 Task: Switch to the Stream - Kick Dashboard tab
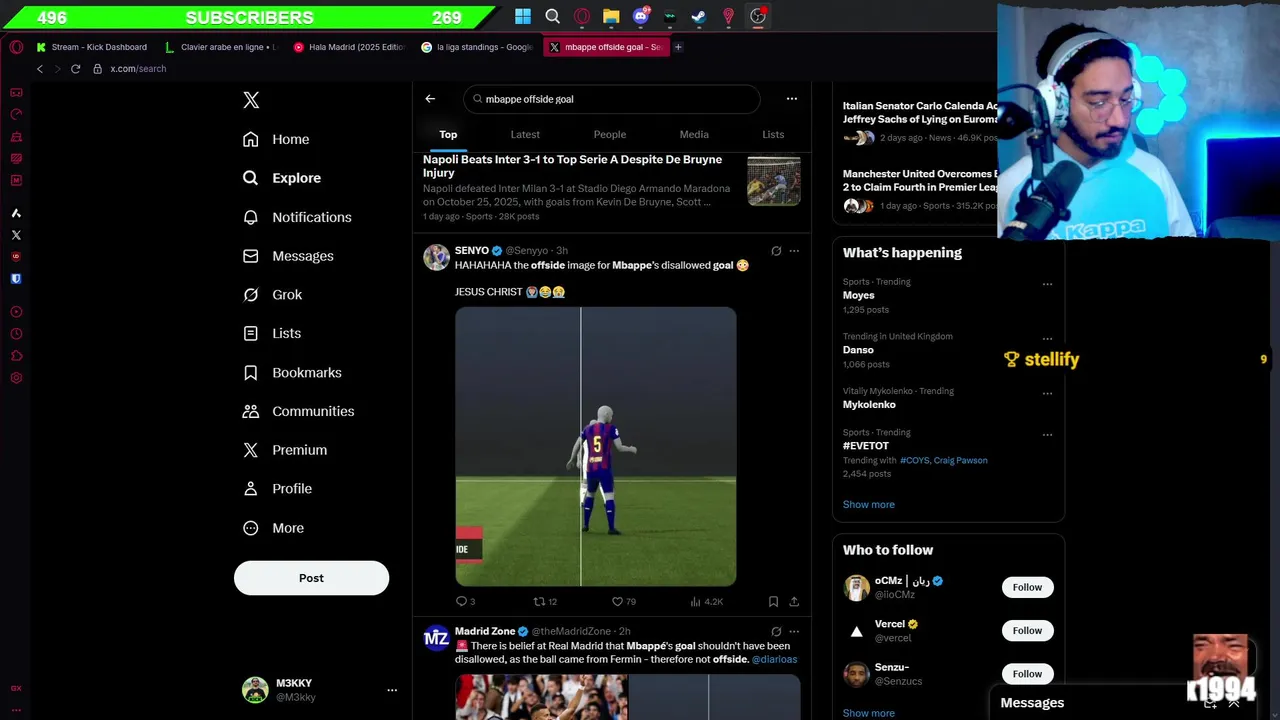pos(92,47)
